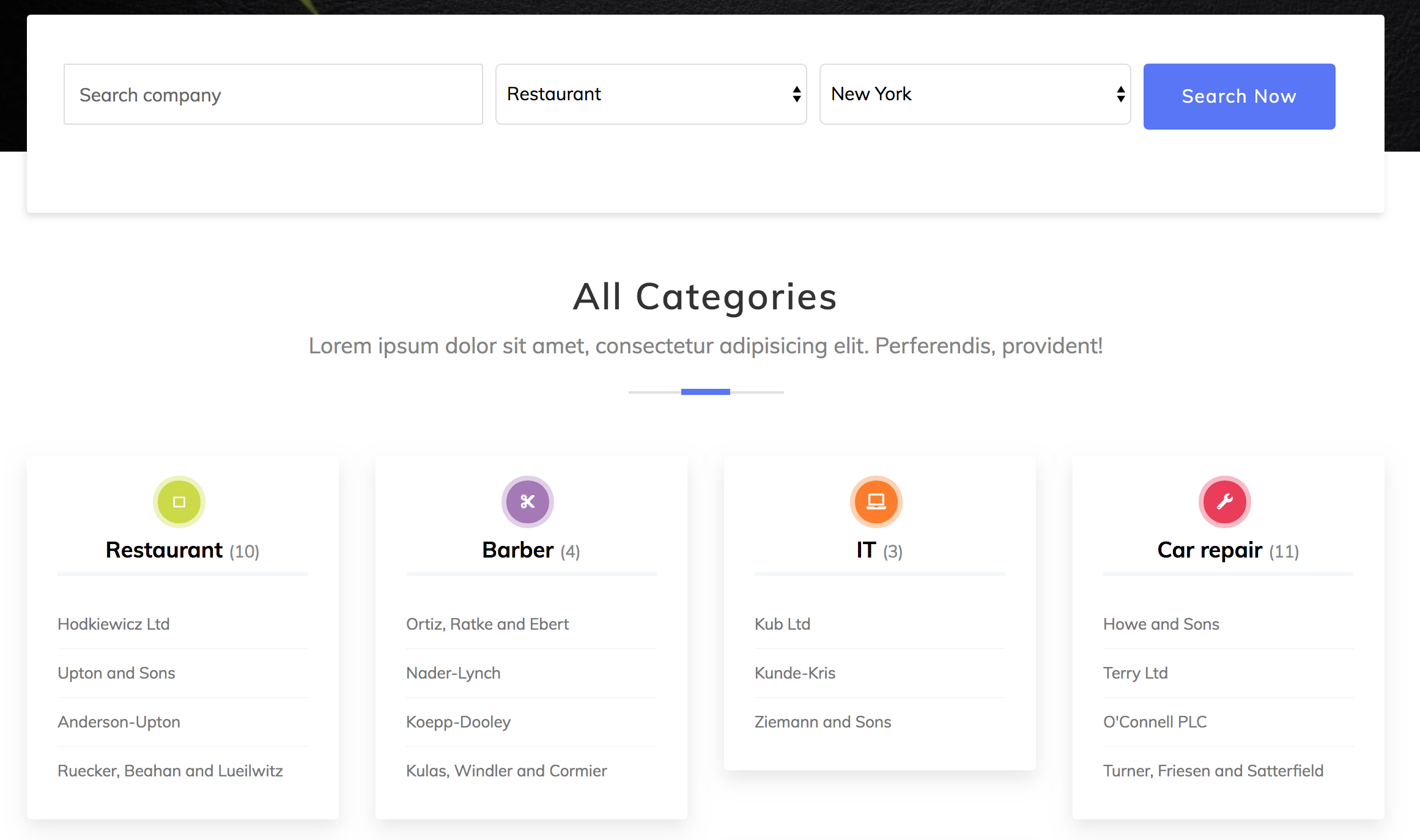Open the Hodkiewicz Ltd listing
Image resolution: width=1420 pixels, height=840 pixels.
(x=113, y=624)
